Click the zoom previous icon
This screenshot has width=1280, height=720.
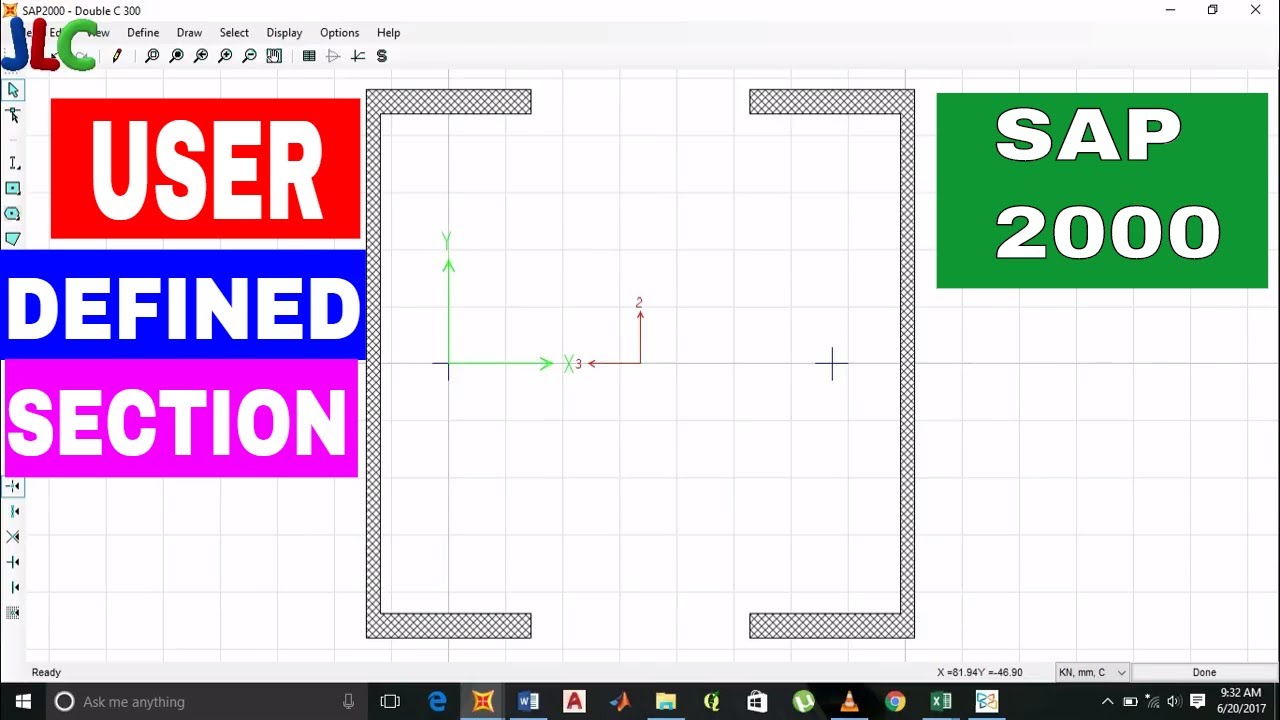[x=201, y=56]
